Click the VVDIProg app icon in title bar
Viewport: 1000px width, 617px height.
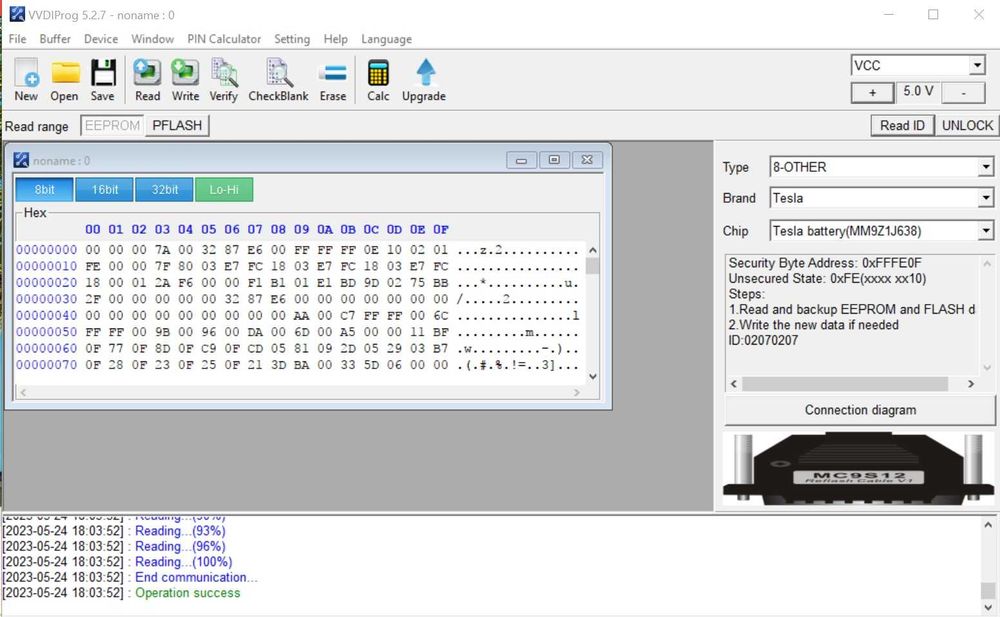coord(17,14)
